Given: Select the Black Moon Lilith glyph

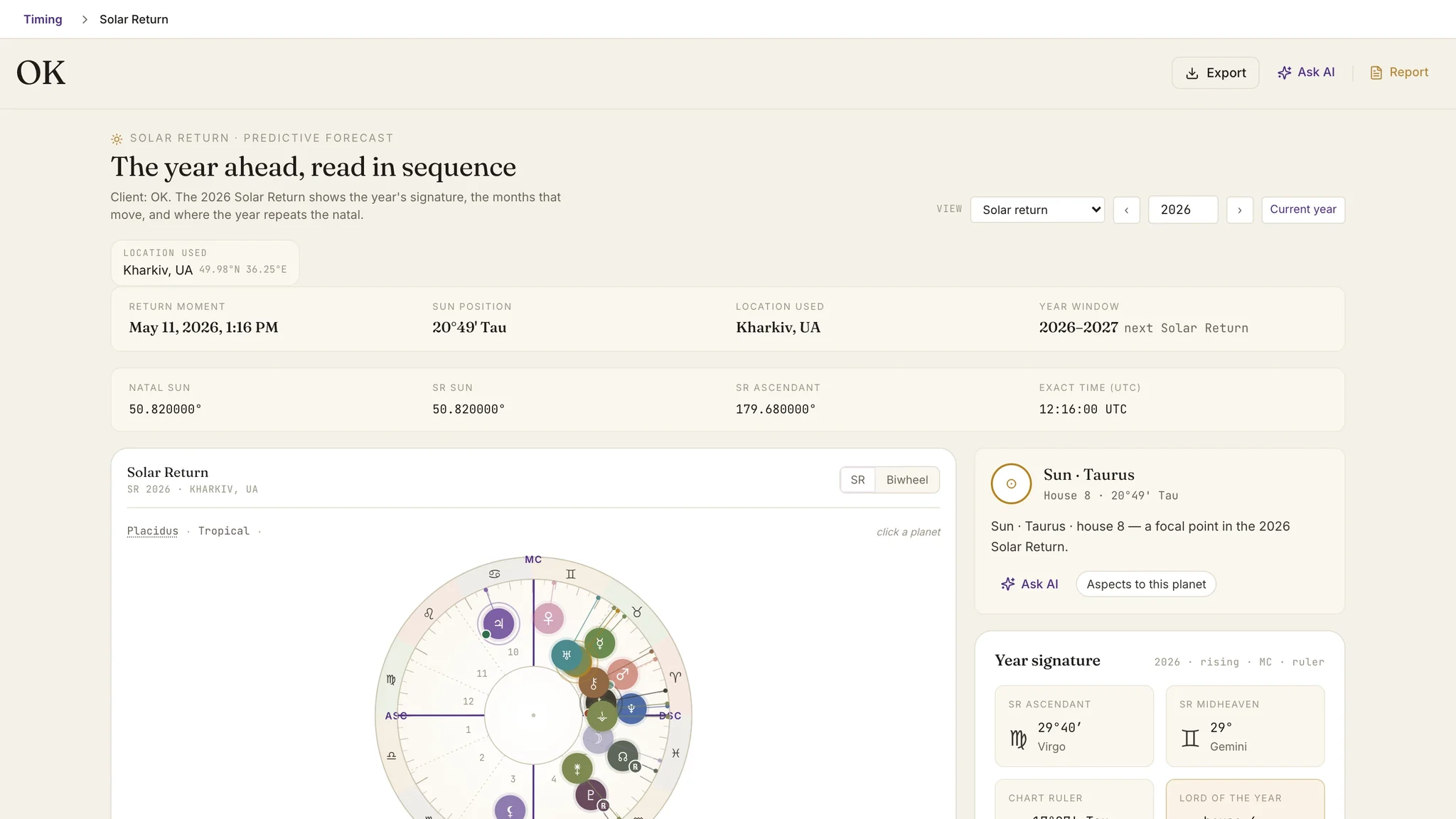Looking at the screenshot, I should point(510,810).
